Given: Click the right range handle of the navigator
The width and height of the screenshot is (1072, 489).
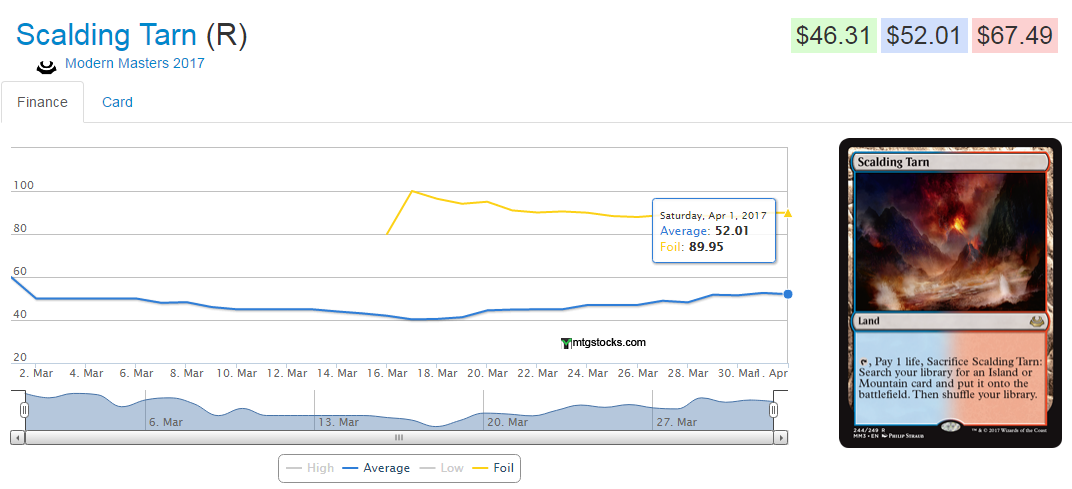Looking at the screenshot, I should click(773, 410).
